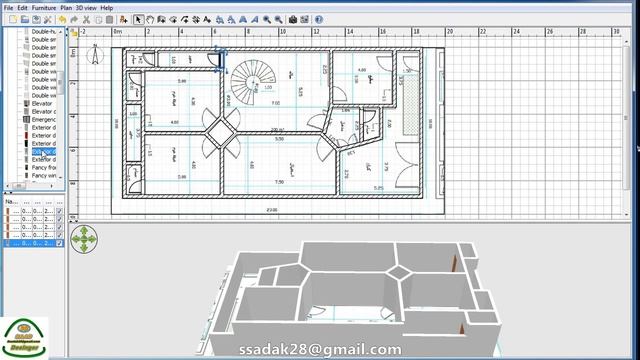The image size is (640, 360).
Task: Activate the Select arrow tool
Action: point(138,20)
